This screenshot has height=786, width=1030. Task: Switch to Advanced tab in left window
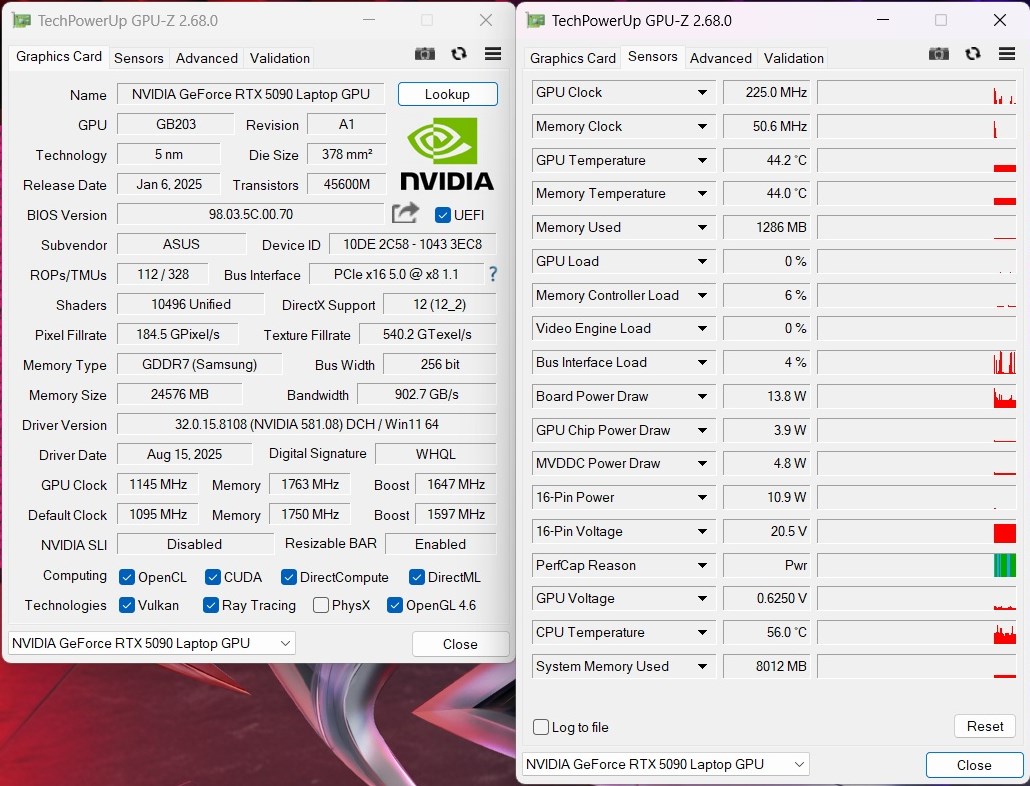(x=206, y=58)
